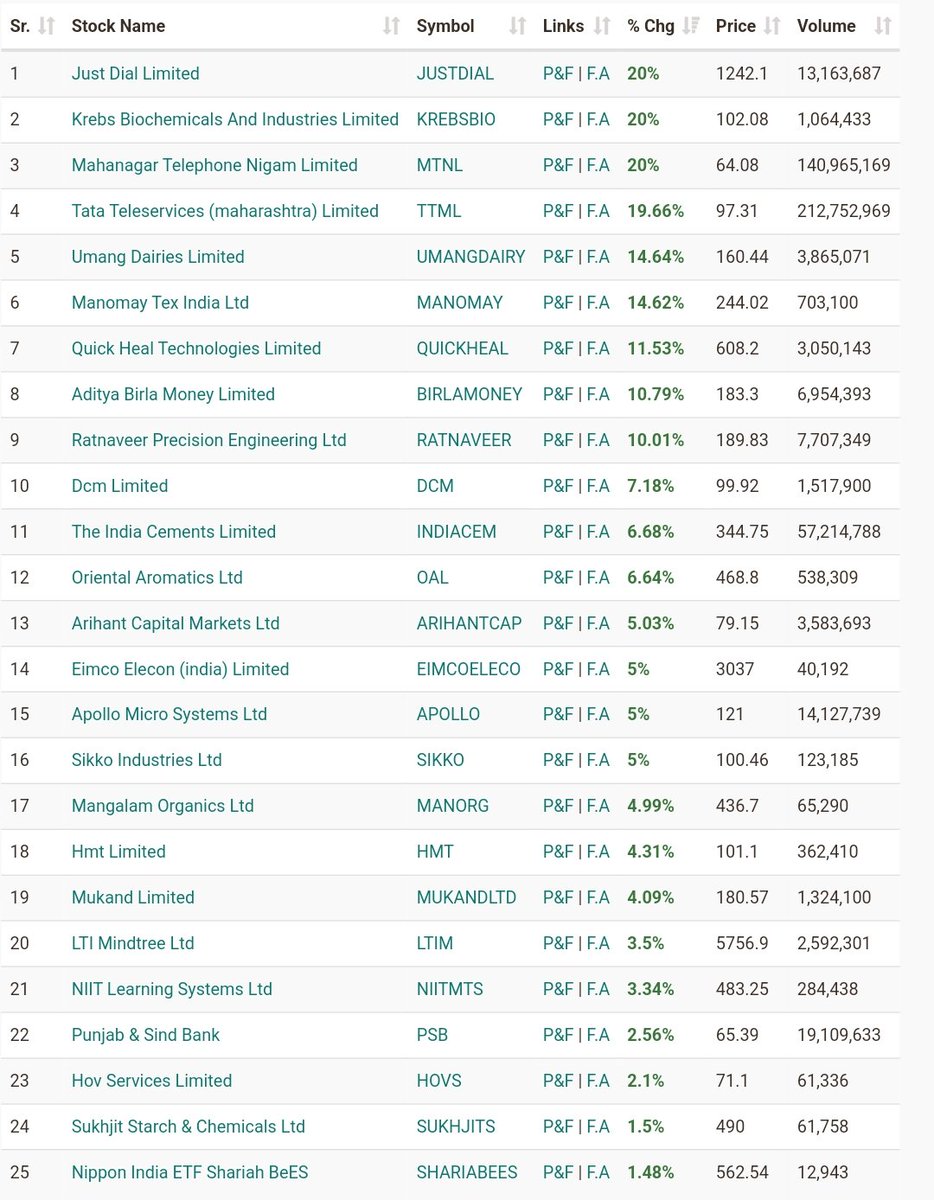Select the price 5756.9 cell
Viewport: 934px width, 1200px height.
coord(742,943)
